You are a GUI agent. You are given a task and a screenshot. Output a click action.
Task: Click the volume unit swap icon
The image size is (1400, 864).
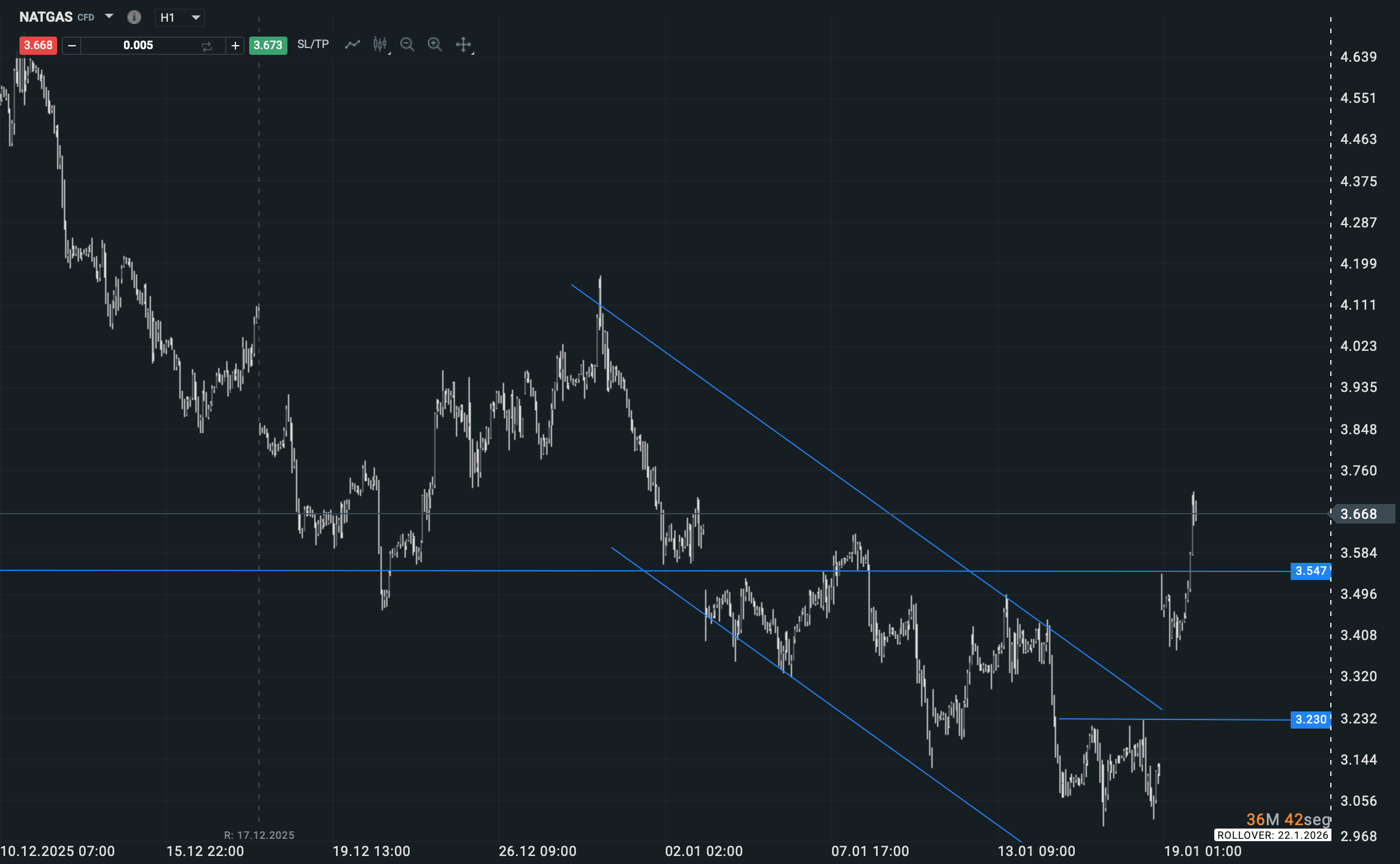[207, 46]
